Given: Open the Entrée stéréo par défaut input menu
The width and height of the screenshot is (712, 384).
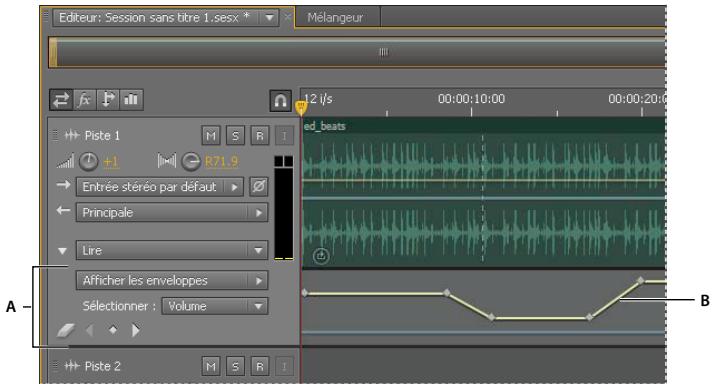Looking at the screenshot, I should (160, 187).
